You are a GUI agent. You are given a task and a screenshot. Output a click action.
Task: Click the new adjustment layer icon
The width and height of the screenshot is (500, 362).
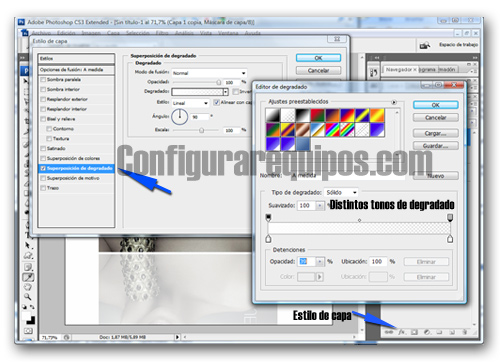coord(427,332)
